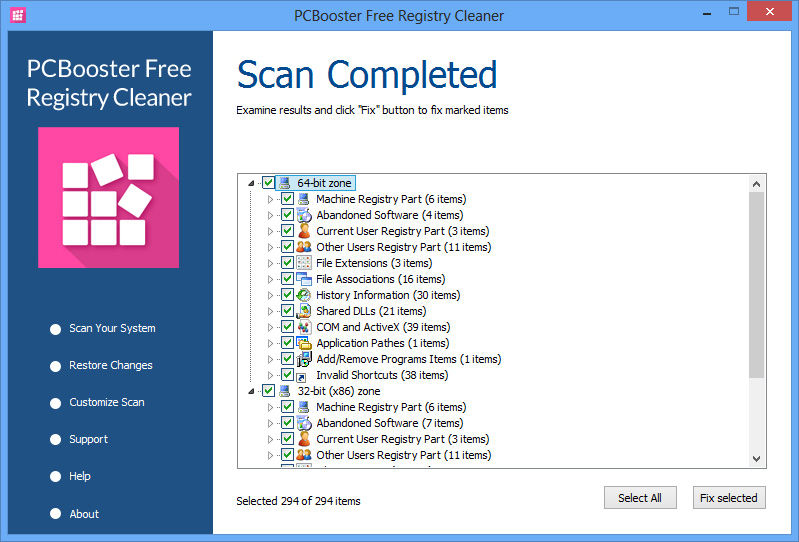Maximize the PCBooster window
This screenshot has width=799, height=542.
(x=734, y=12)
